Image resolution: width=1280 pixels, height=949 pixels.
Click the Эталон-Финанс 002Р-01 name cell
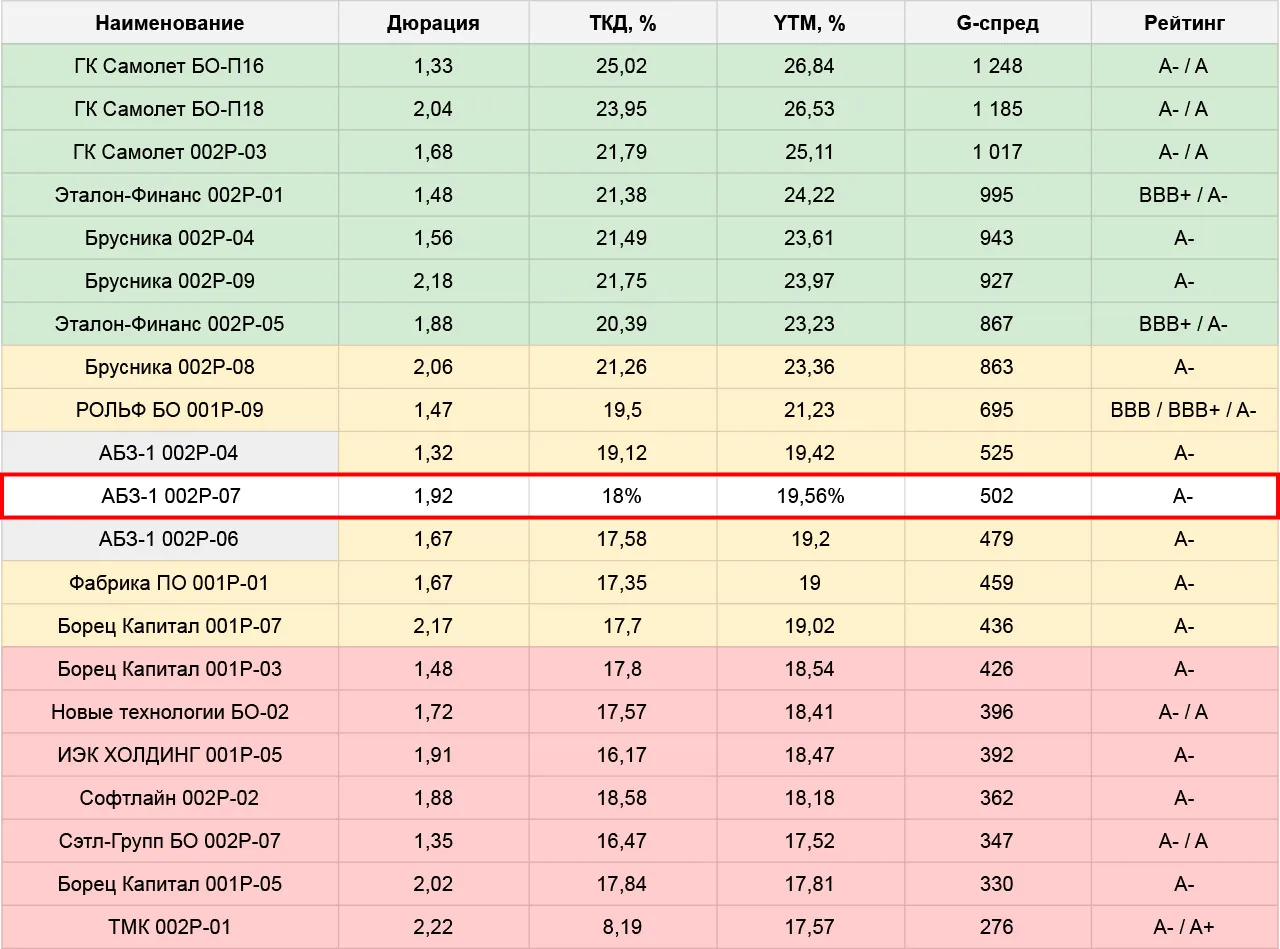pyautogui.click(x=170, y=195)
